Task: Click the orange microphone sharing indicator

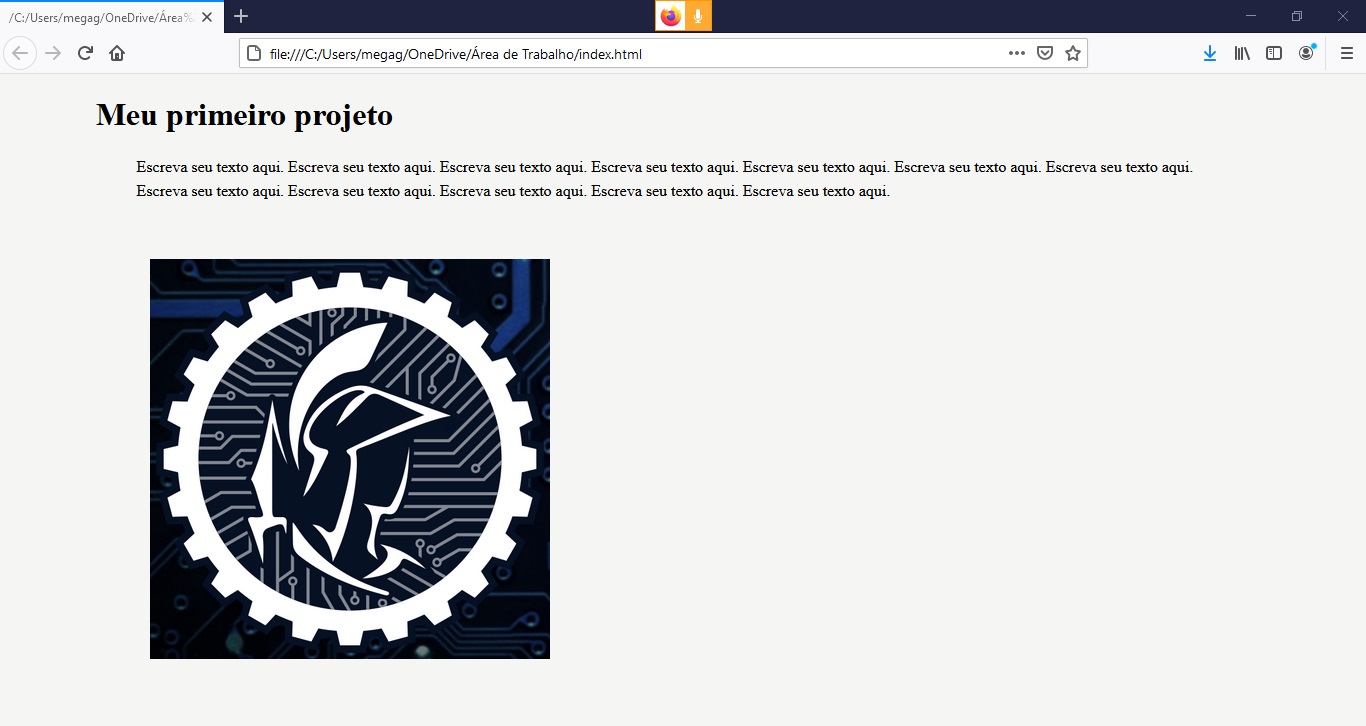Action: pos(698,16)
